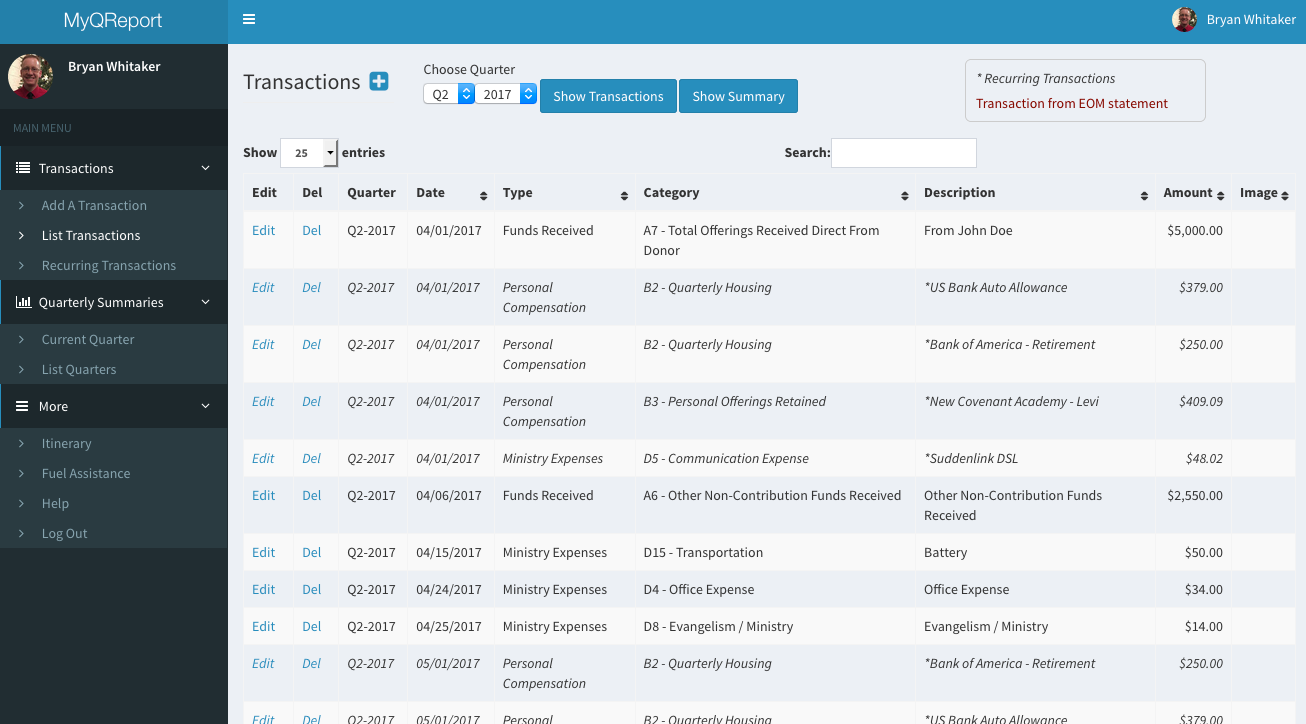
Task: Click the More menu bars icon
Action: pos(22,406)
